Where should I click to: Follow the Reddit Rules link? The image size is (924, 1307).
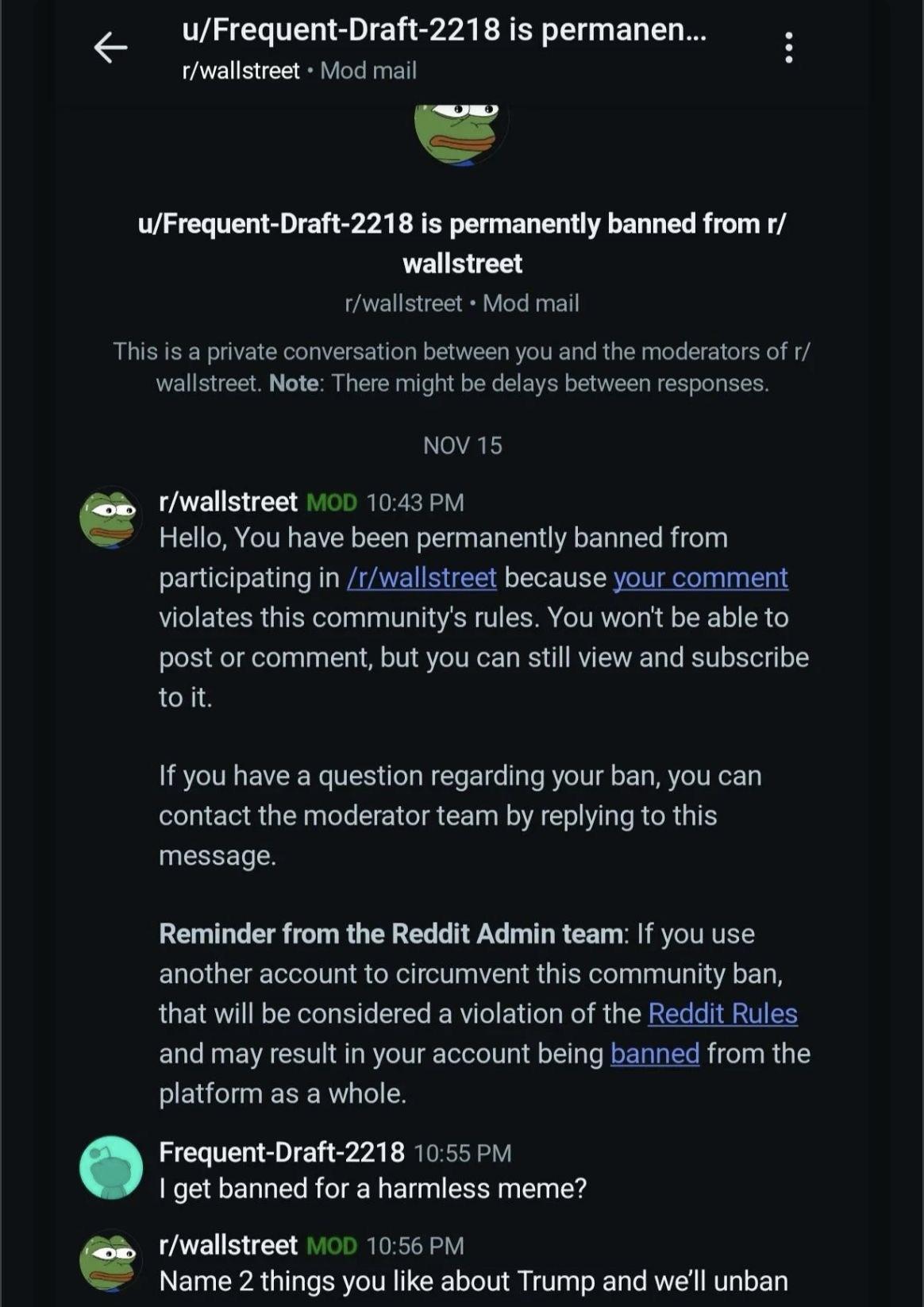(x=722, y=1013)
